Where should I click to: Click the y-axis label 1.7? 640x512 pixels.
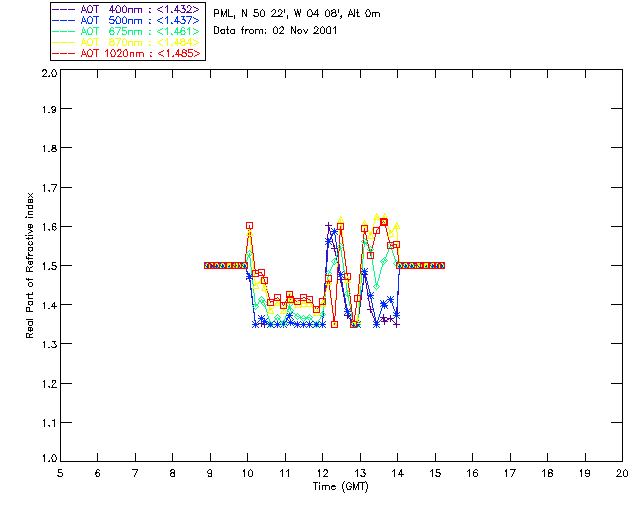49,188
